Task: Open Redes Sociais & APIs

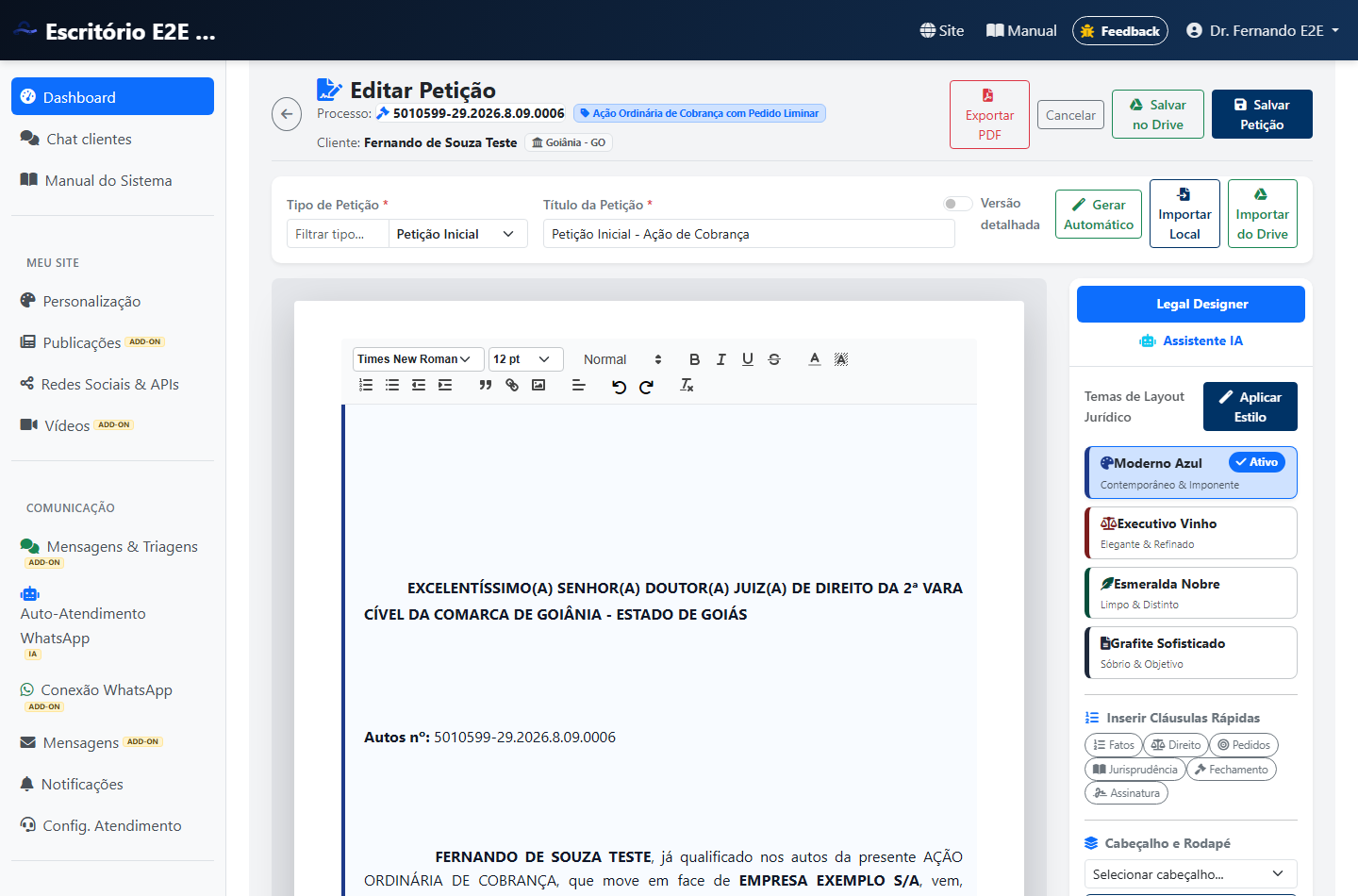Action: [112, 384]
